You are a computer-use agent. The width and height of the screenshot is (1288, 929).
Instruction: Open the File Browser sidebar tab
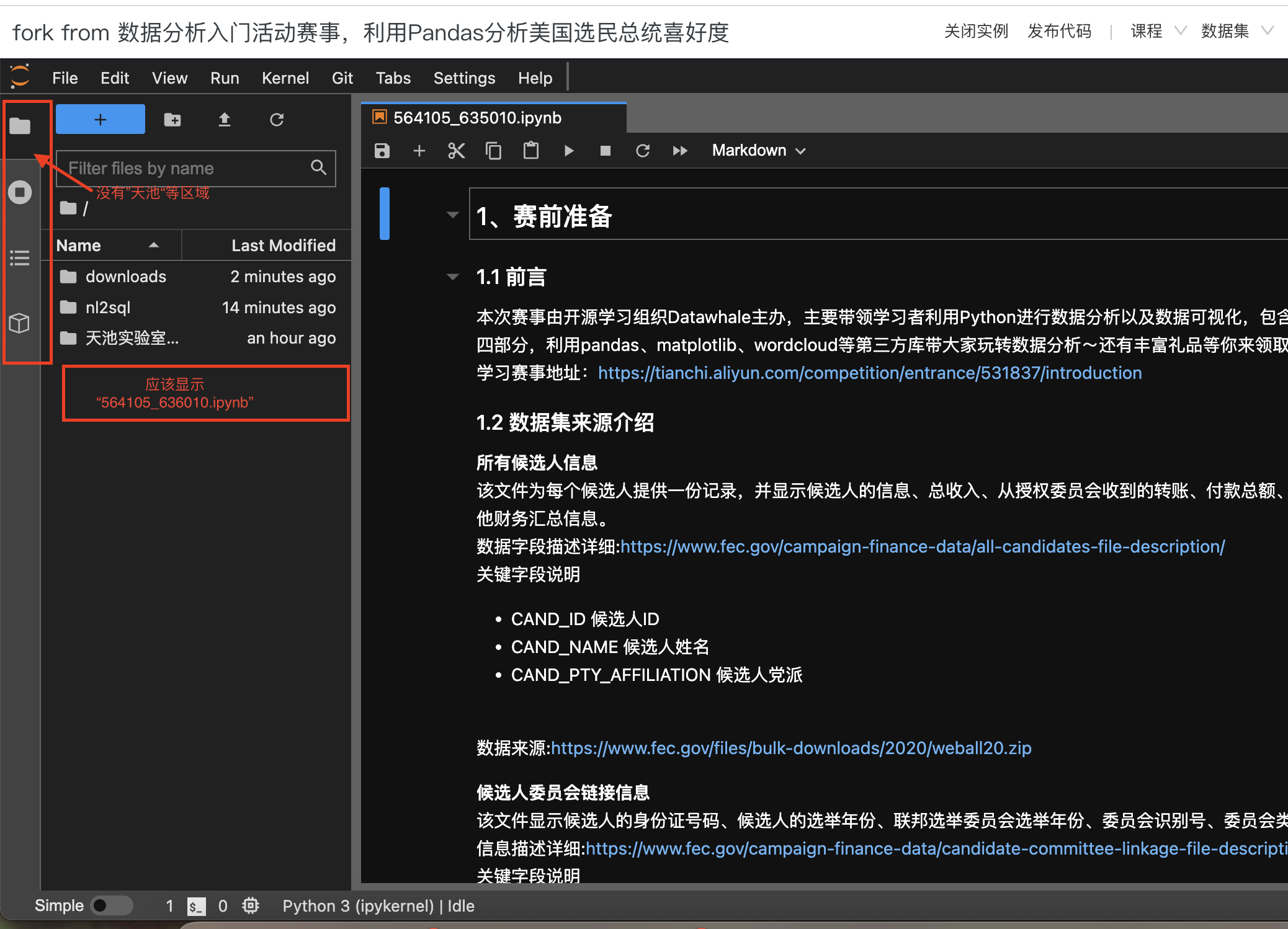[x=20, y=126]
